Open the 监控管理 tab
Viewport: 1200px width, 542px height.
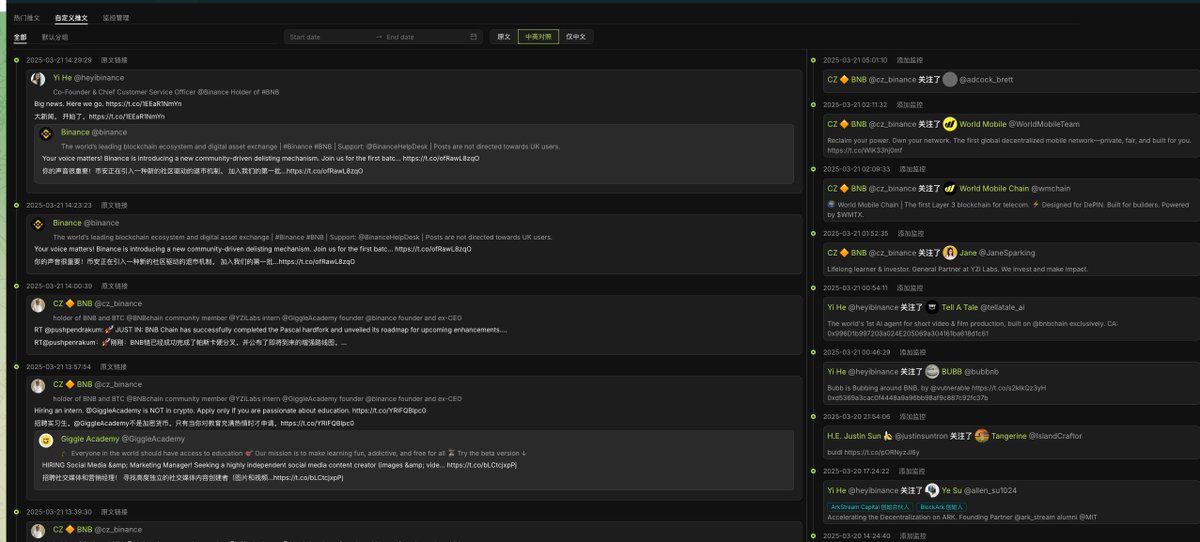pyautogui.click(x=116, y=18)
